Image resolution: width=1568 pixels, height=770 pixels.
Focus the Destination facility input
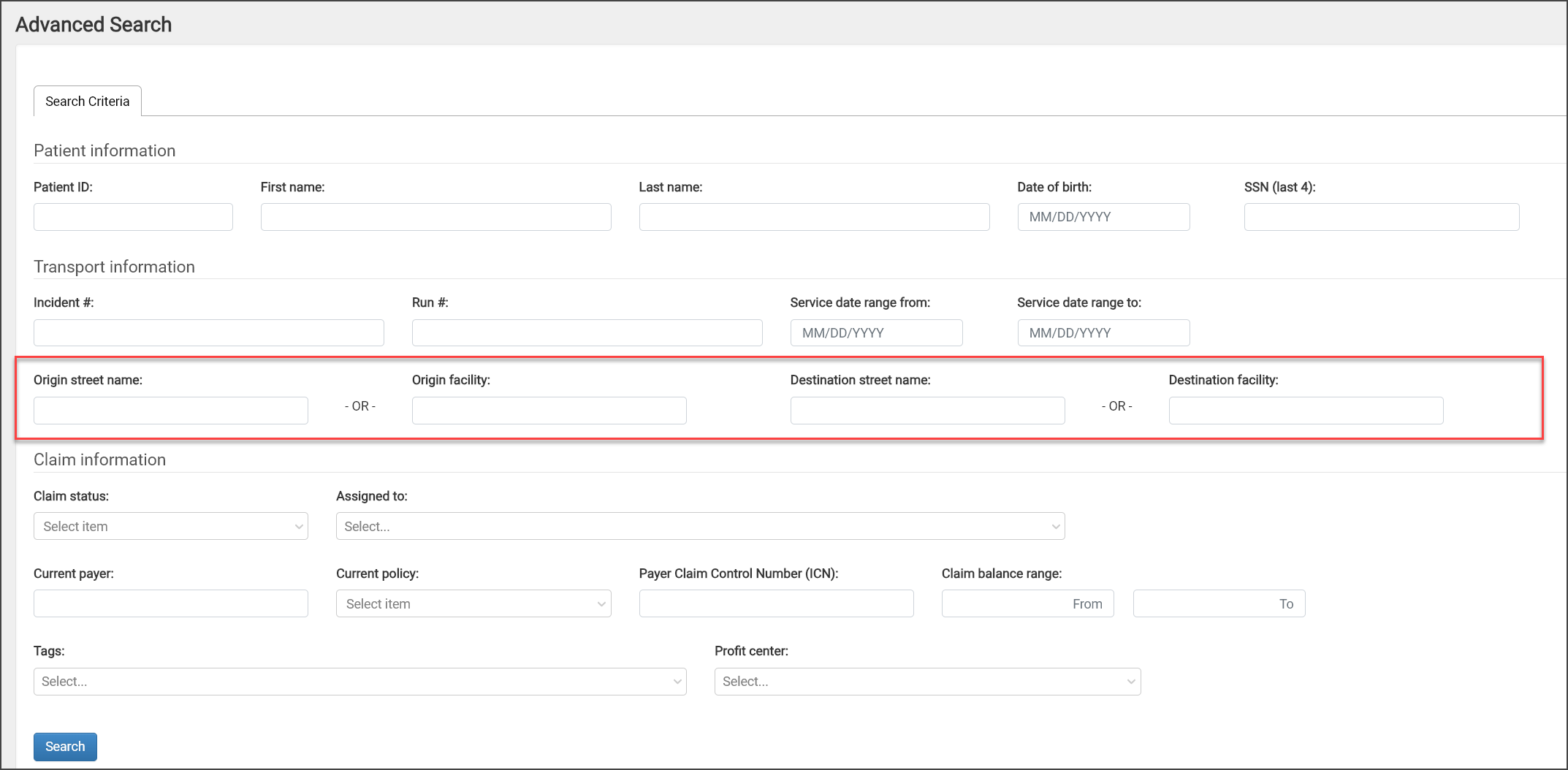click(1306, 411)
